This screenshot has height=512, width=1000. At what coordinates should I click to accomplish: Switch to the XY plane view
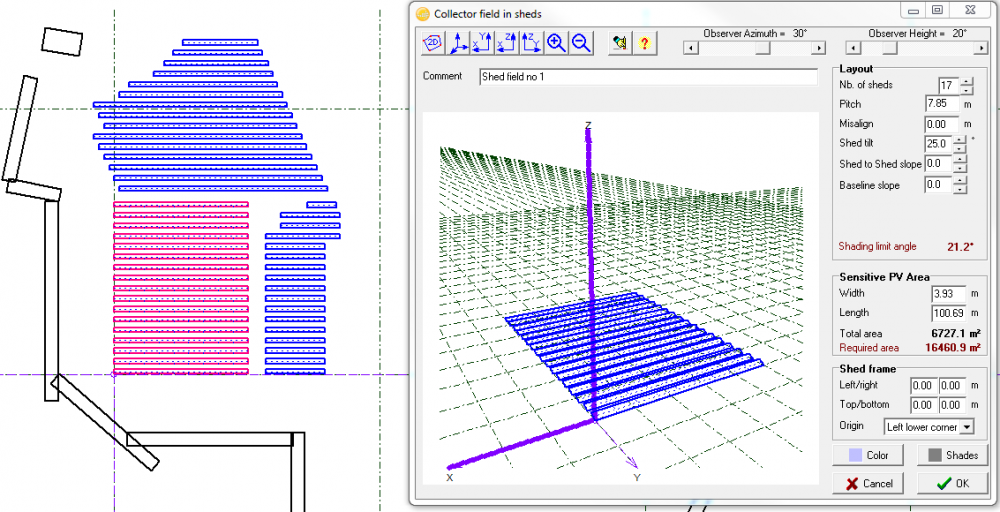483,43
